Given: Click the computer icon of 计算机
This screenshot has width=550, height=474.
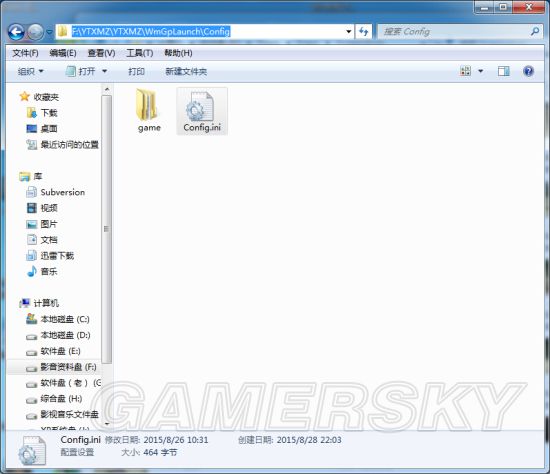Looking at the screenshot, I should tap(25, 303).
